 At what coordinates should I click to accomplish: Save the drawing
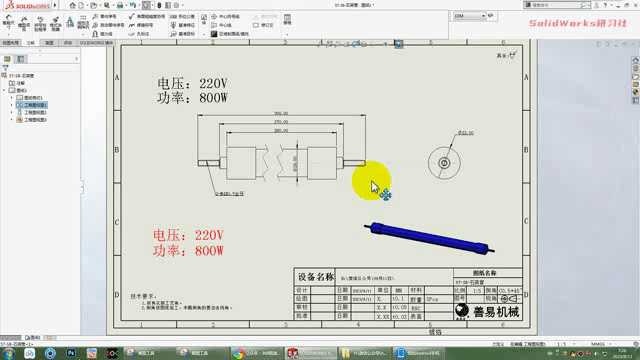pos(107,5)
